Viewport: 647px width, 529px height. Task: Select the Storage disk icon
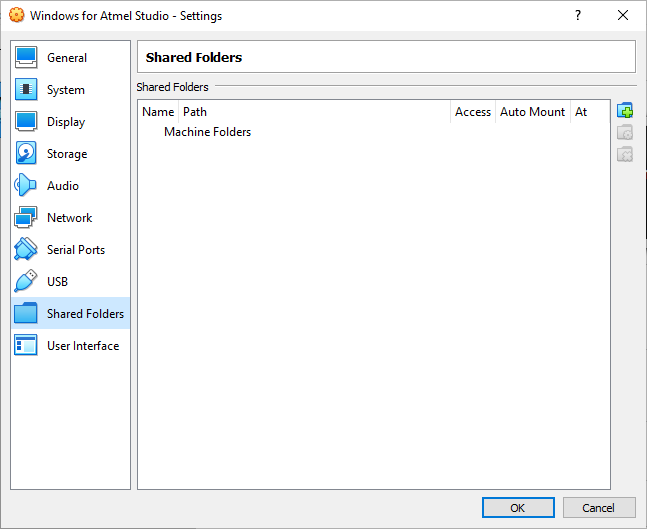pos(26,153)
